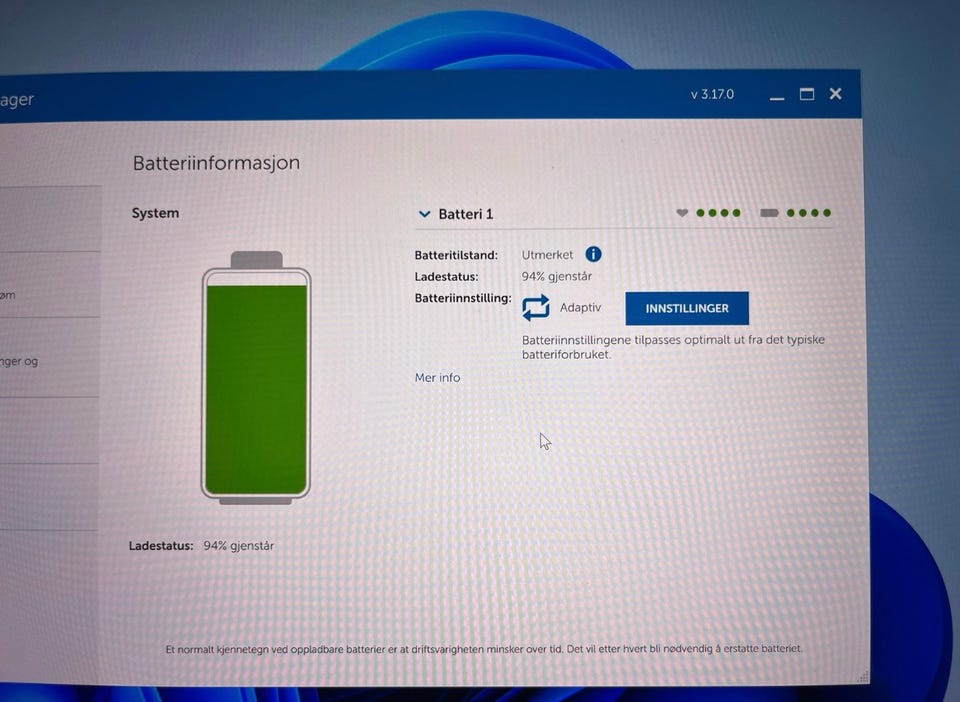Open the Mer info link
This screenshot has width=960, height=702.
[437, 378]
